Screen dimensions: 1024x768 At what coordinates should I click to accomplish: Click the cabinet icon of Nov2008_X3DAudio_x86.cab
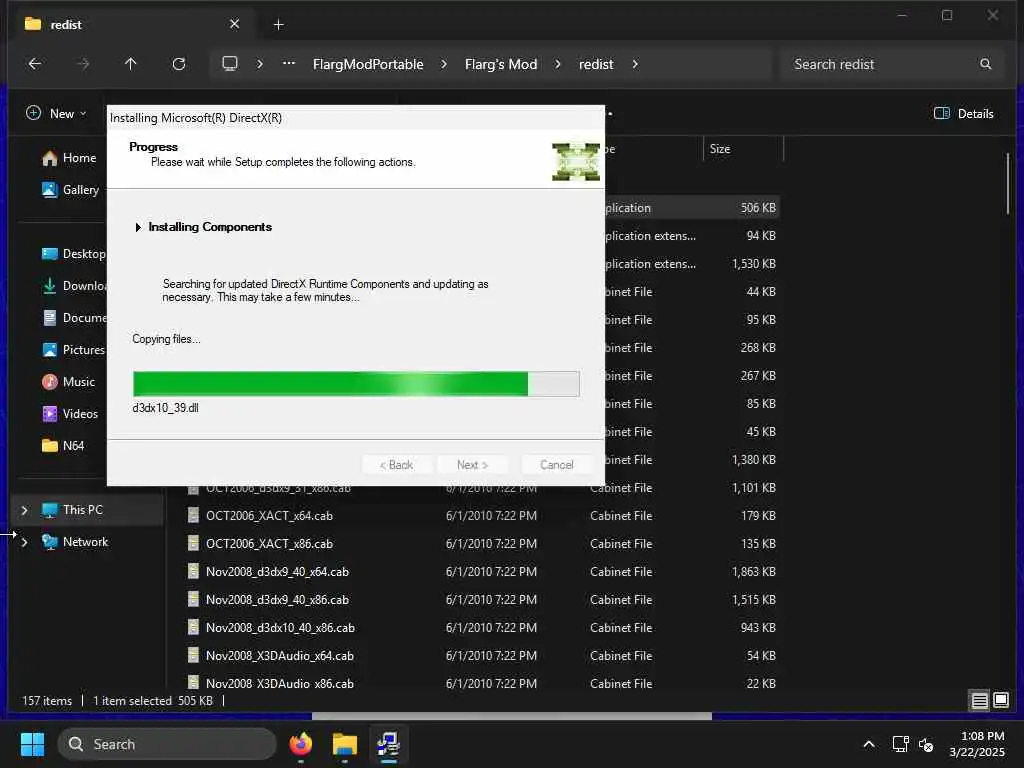click(x=193, y=683)
